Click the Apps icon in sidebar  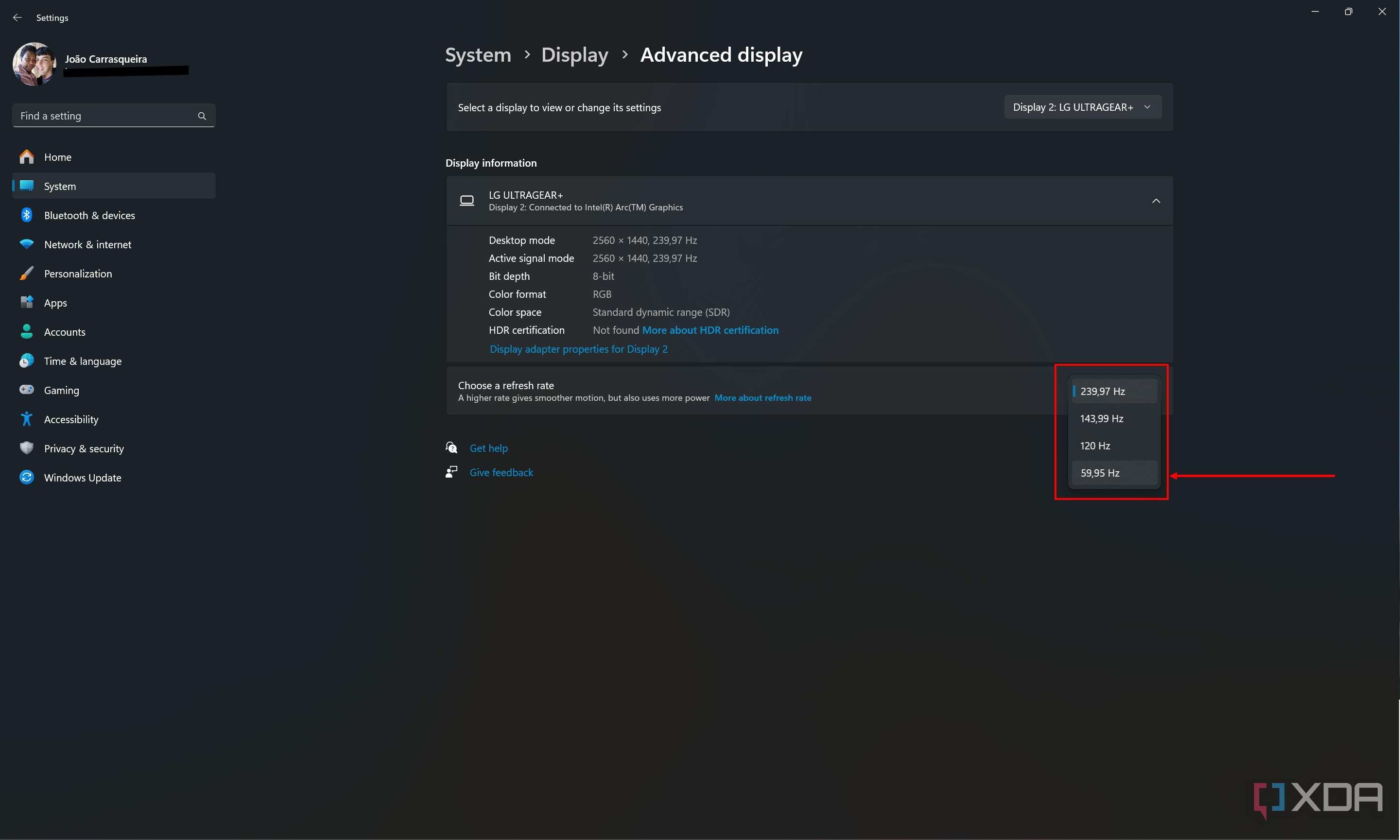coord(27,303)
